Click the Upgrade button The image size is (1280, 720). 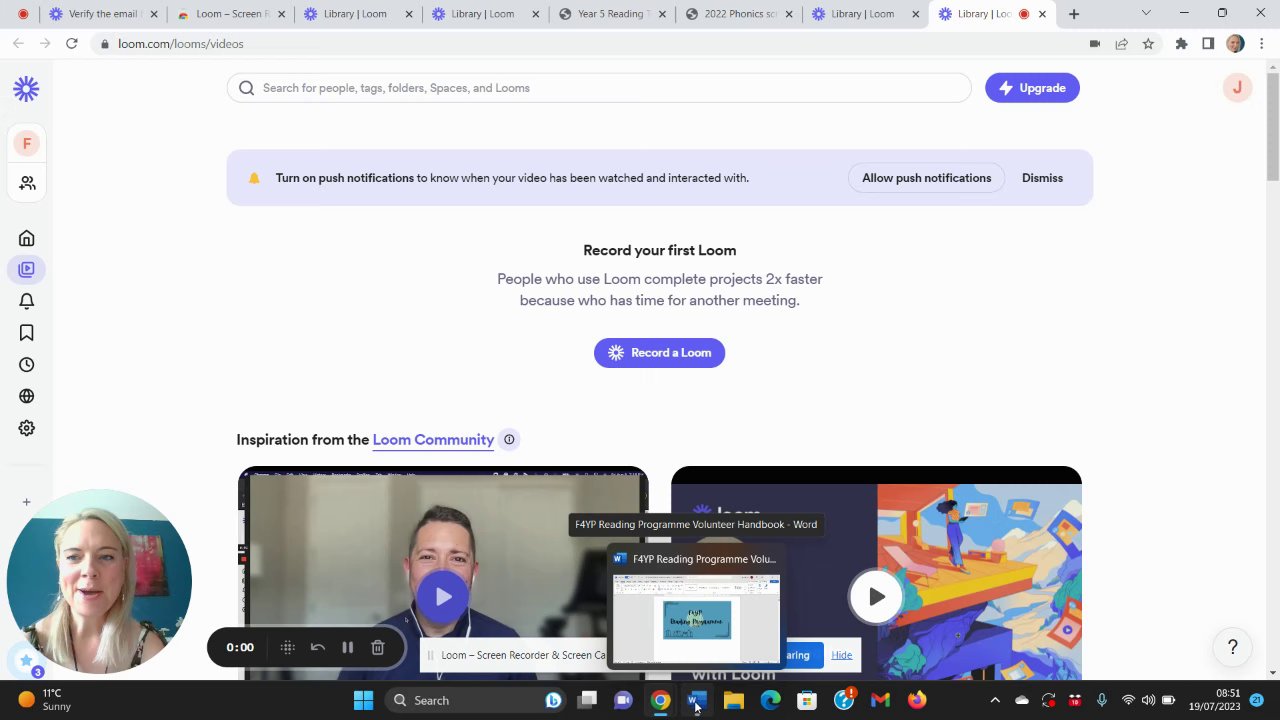click(x=1032, y=88)
